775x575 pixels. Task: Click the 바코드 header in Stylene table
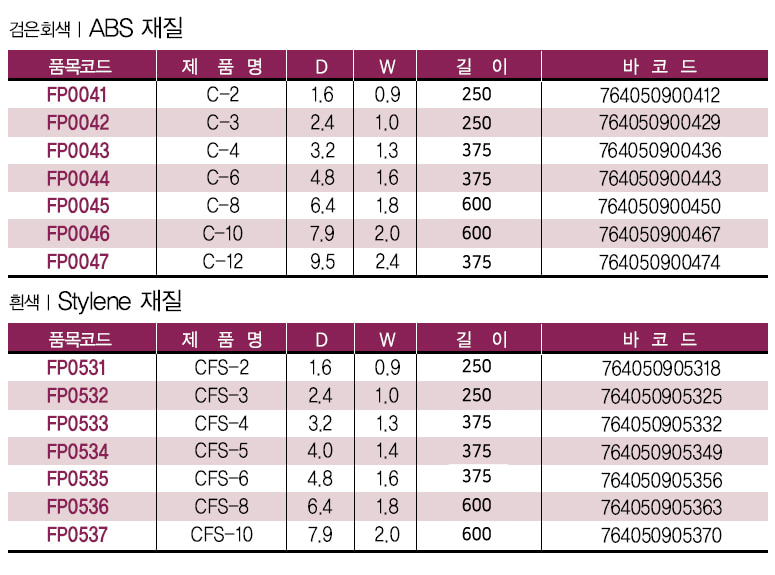(660, 339)
